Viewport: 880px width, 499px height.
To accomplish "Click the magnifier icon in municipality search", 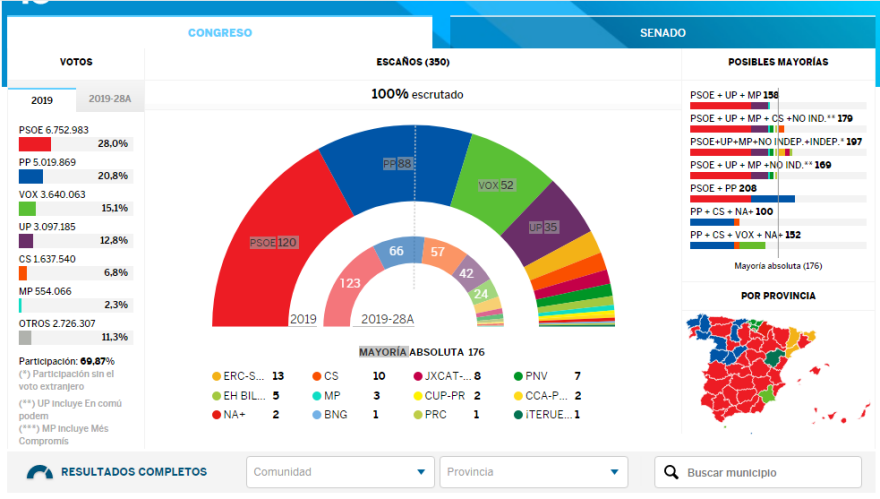I will tap(670, 472).
